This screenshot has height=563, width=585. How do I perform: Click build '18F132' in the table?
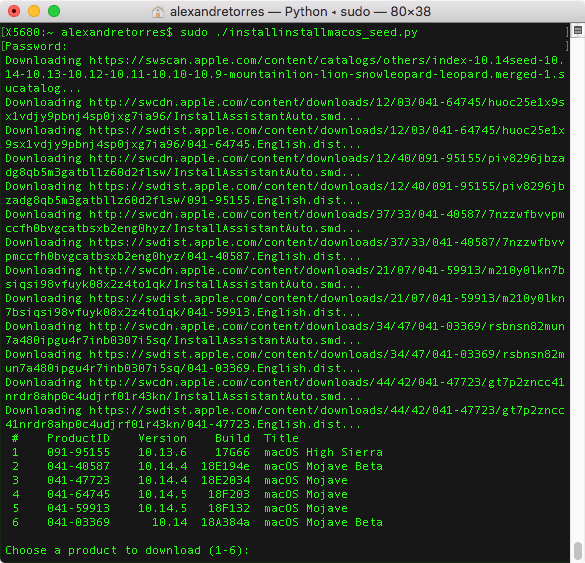pos(229,508)
